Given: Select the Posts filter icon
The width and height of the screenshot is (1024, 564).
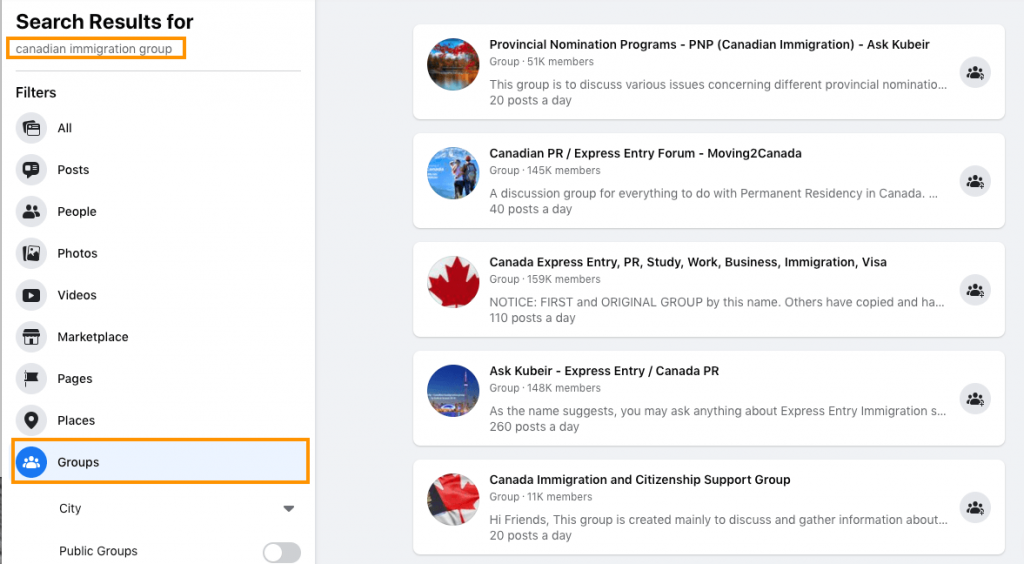Looking at the screenshot, I should 31,170.
